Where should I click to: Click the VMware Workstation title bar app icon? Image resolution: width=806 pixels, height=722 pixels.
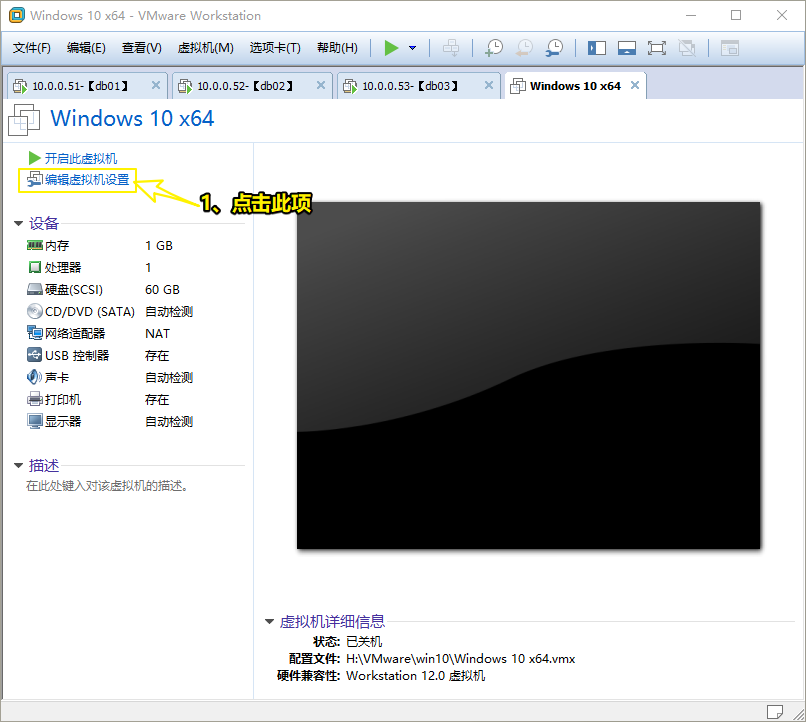pyautogui.click(x=17, y=15)
